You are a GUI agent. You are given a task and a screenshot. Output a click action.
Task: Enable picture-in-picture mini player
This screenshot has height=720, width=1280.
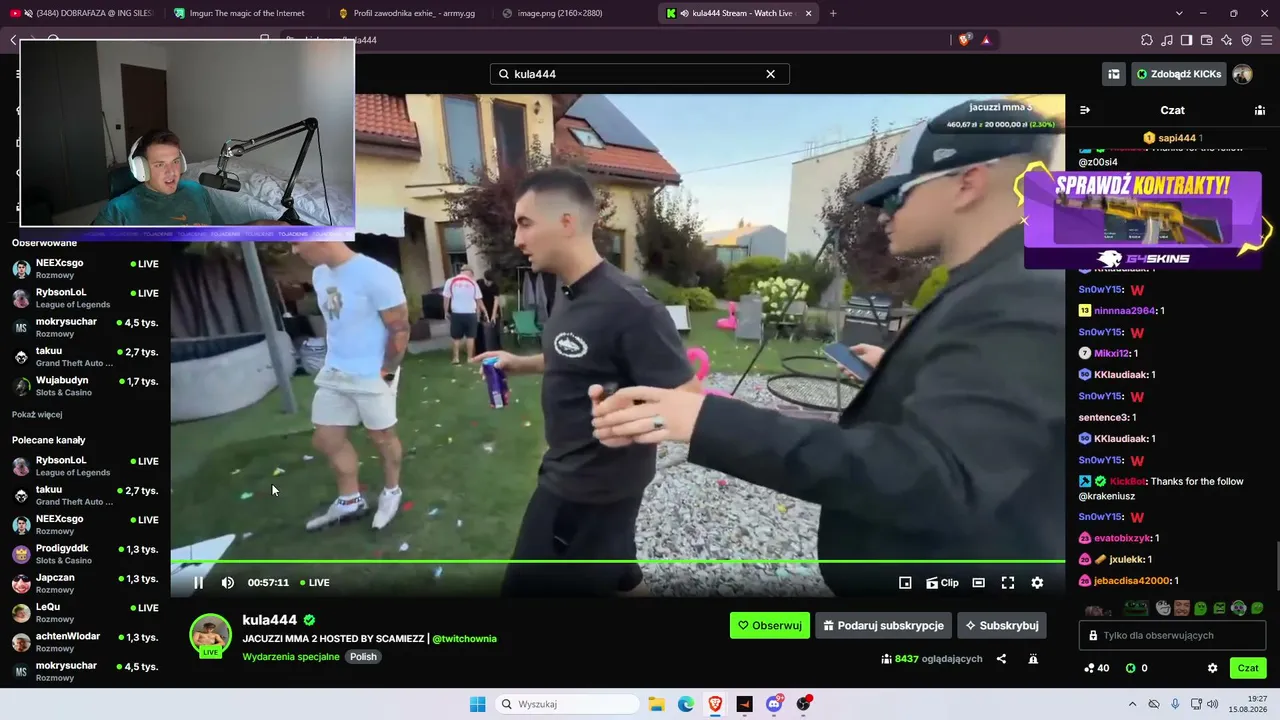click(905, 583)
